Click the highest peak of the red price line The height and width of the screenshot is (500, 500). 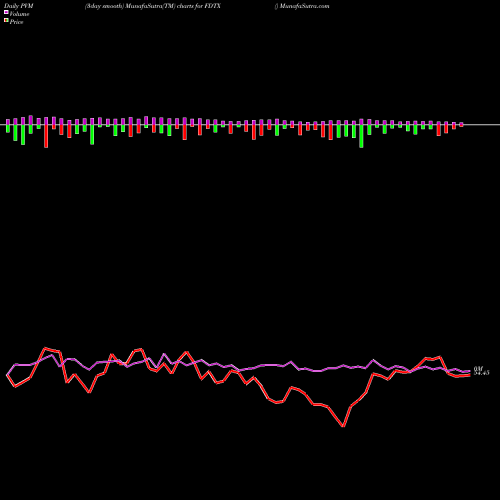[x=45, y=348]
